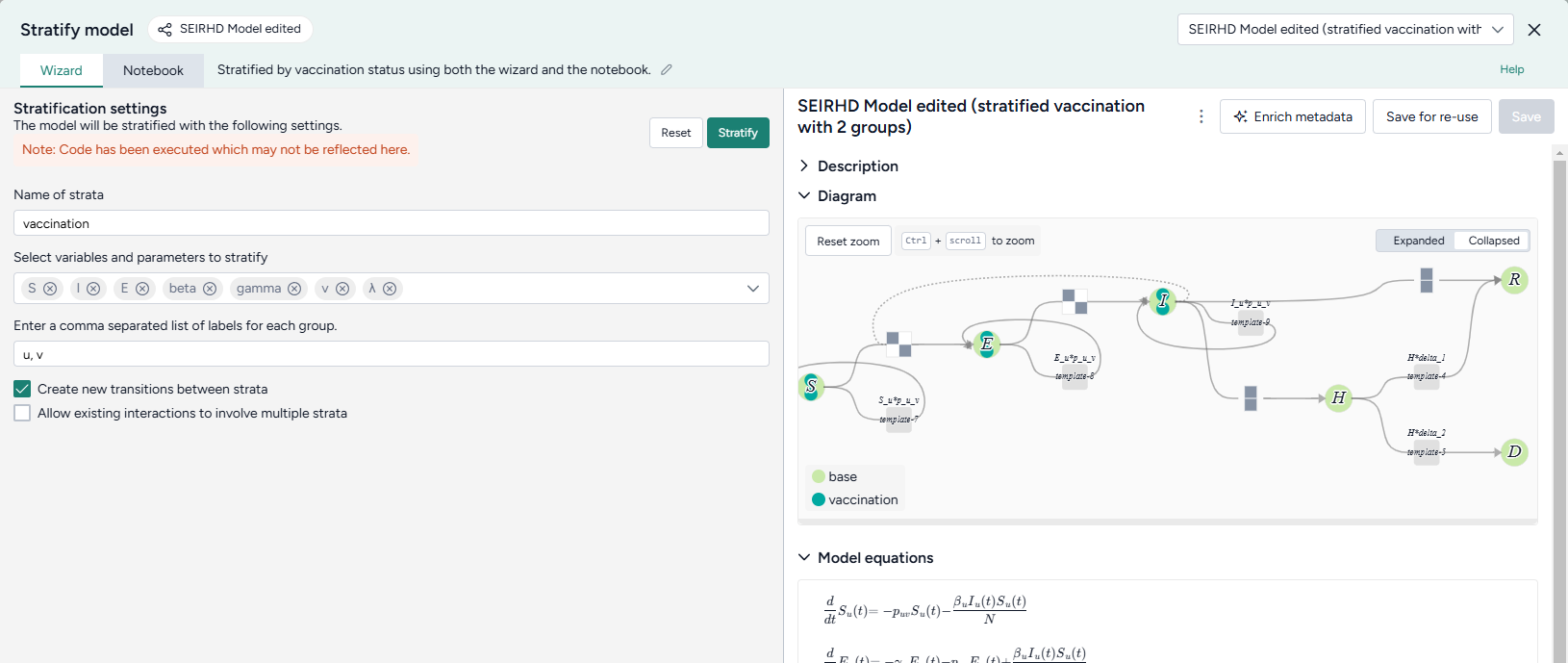The height and width of the screenshot is (663, 1568).
Task: Open the Help link
Action: (1511, 69)
